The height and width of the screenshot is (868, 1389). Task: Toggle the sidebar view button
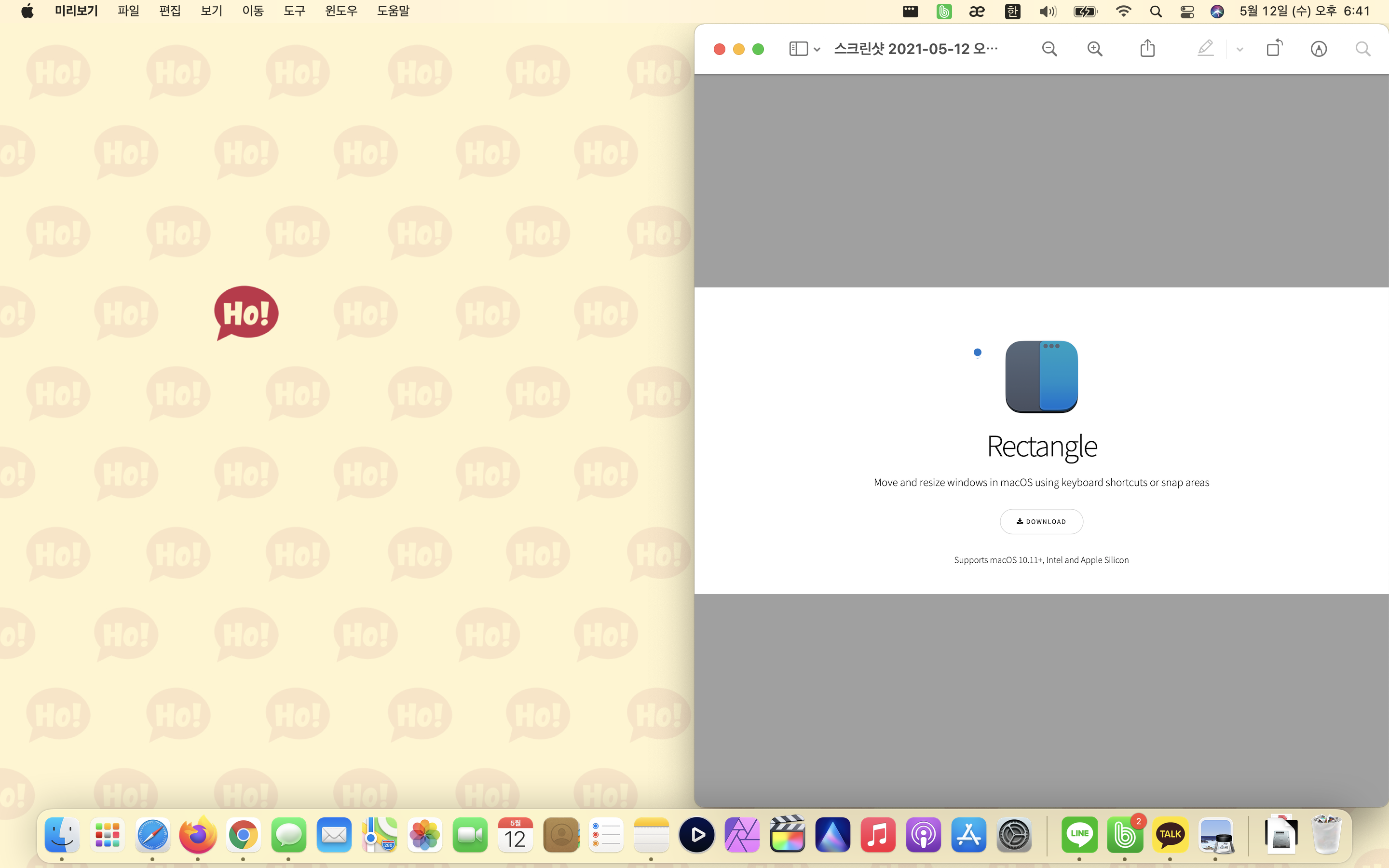tap(798, 49)
